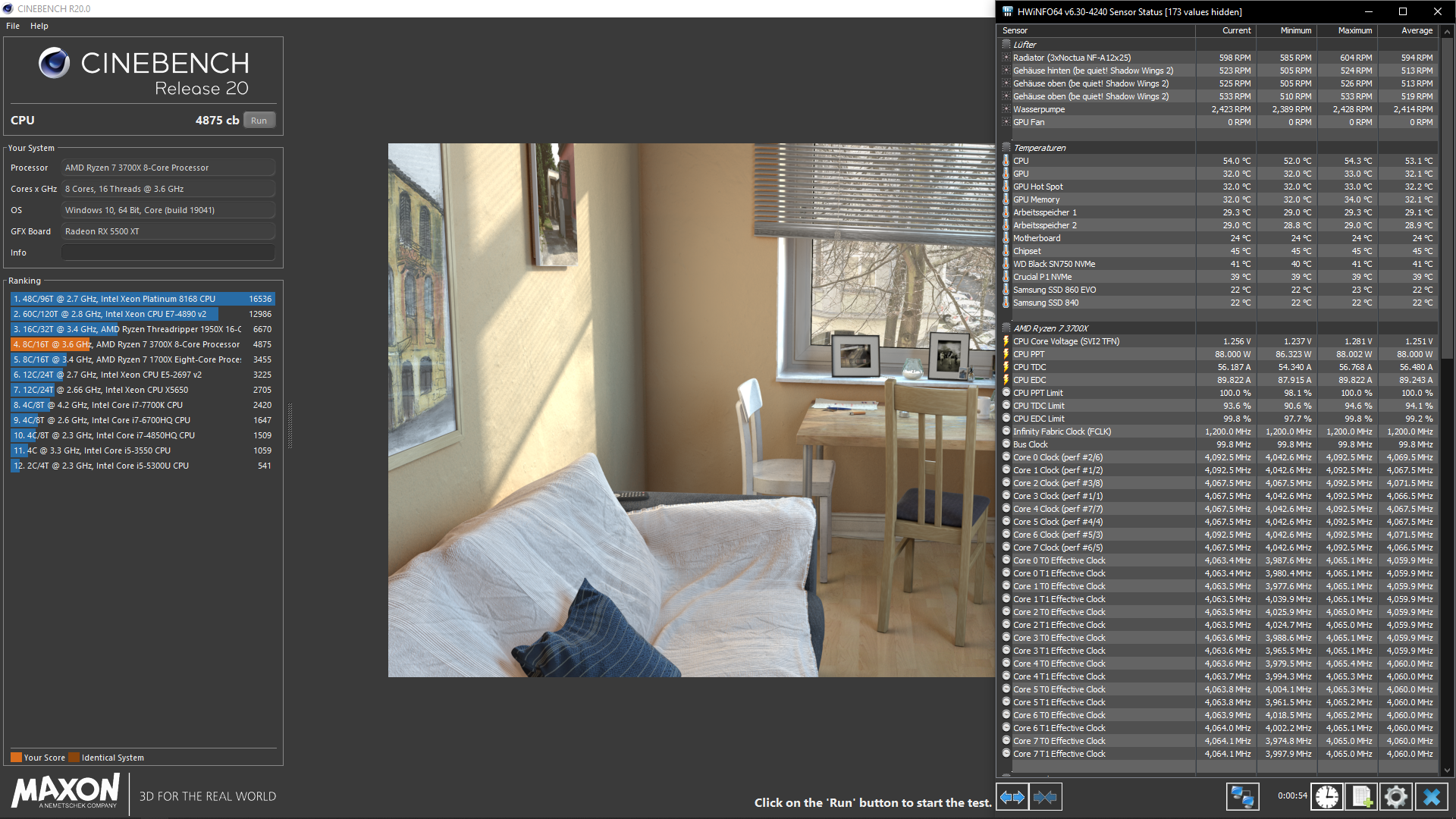Click the sensor list scroll-down arrow
Viewport: 1456px width, 819px height.
coord(1447,770)
